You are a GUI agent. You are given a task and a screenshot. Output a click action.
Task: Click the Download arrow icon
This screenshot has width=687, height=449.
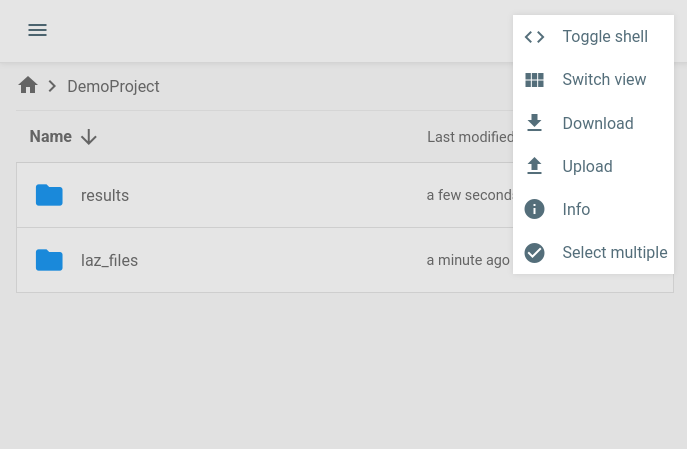(x=535, y=123)
